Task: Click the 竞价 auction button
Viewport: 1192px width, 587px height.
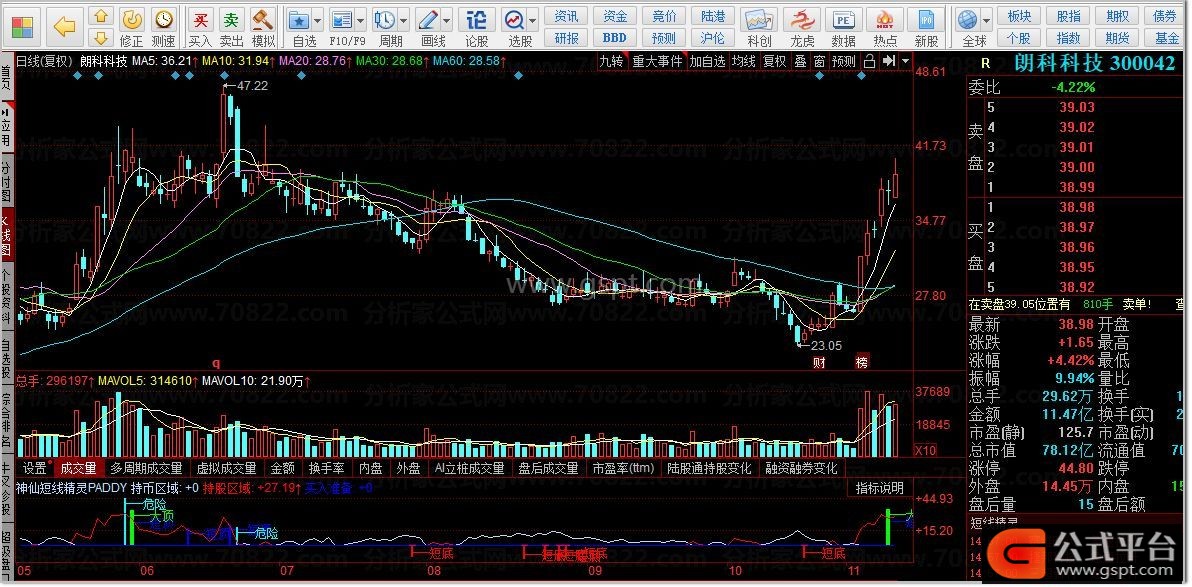Action: [664, 16]
